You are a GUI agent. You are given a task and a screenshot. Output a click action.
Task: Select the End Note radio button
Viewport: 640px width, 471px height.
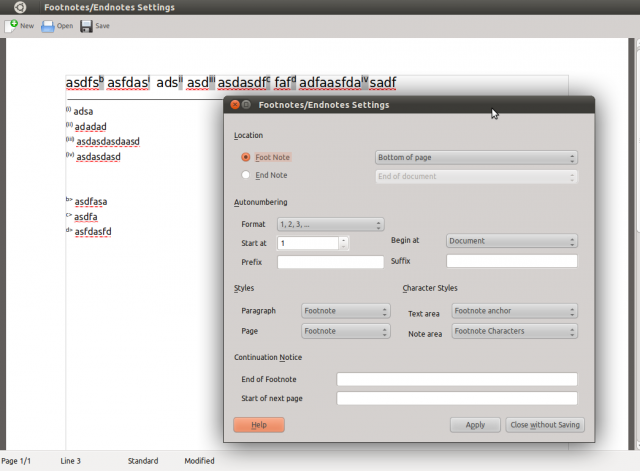246,176
